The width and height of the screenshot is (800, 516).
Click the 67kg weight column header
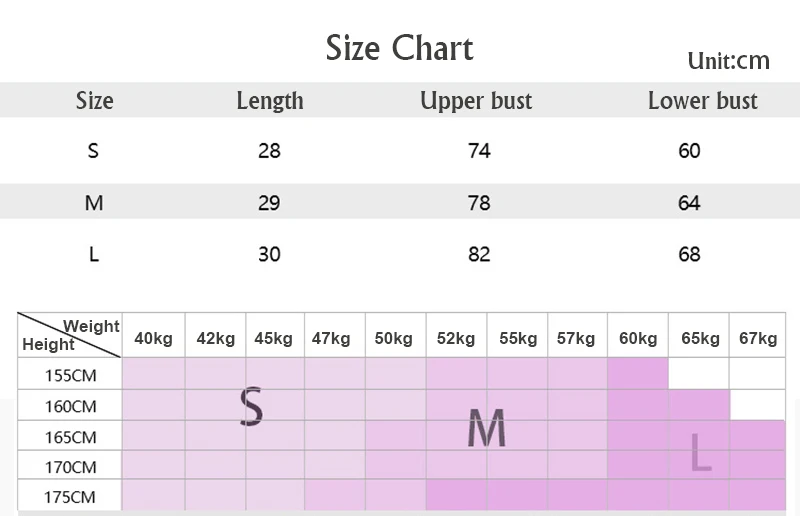click(758, 338)
